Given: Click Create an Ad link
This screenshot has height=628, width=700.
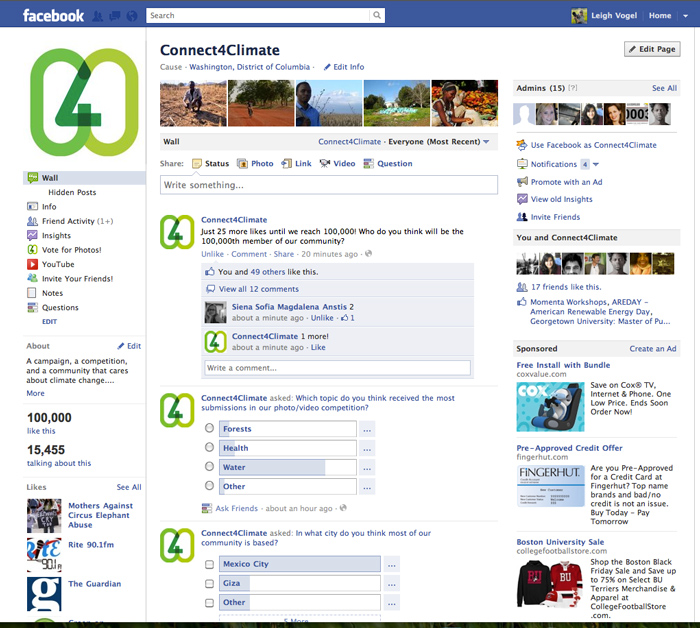Looking at the screenshot, I should [x=653, y=349].
